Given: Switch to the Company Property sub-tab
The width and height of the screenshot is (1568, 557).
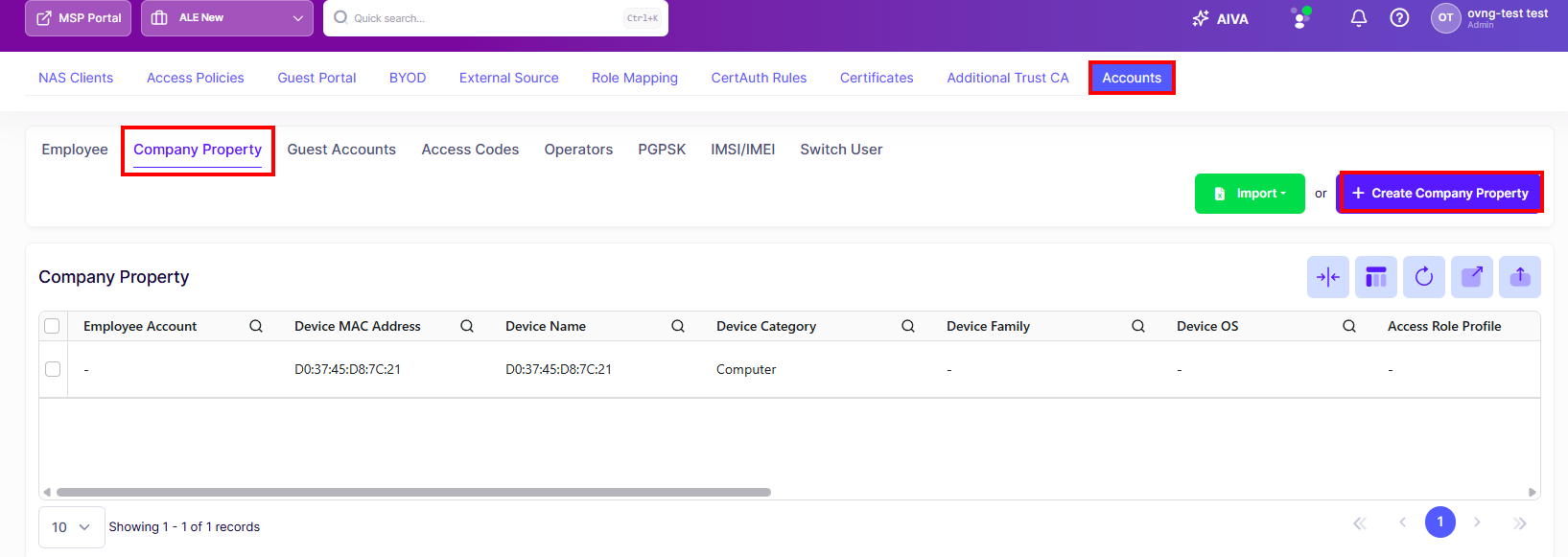Looking at the screenshot, I should (x=198, y=150).
